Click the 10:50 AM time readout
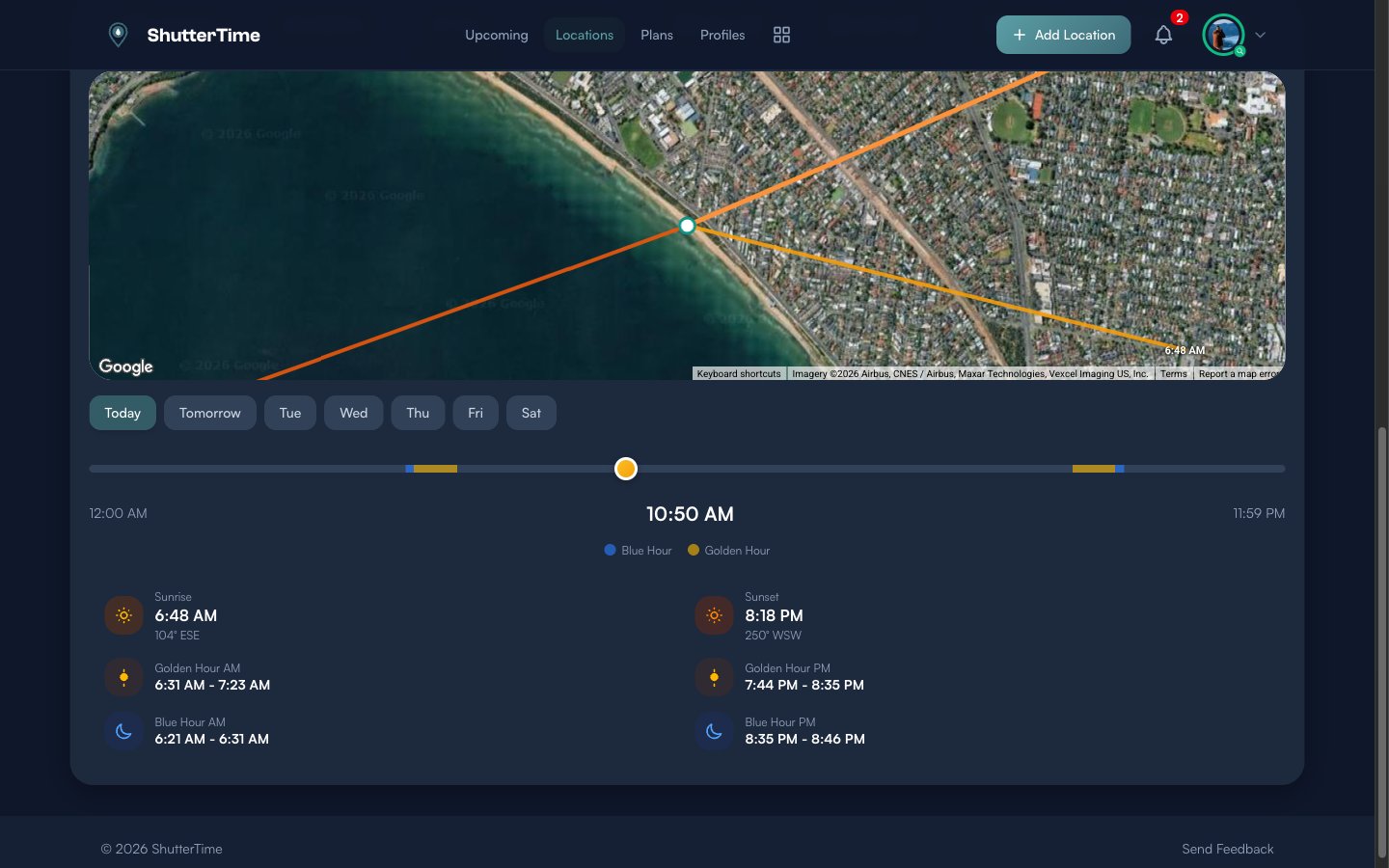1389x868 pixels. click(x=690, y=514)
